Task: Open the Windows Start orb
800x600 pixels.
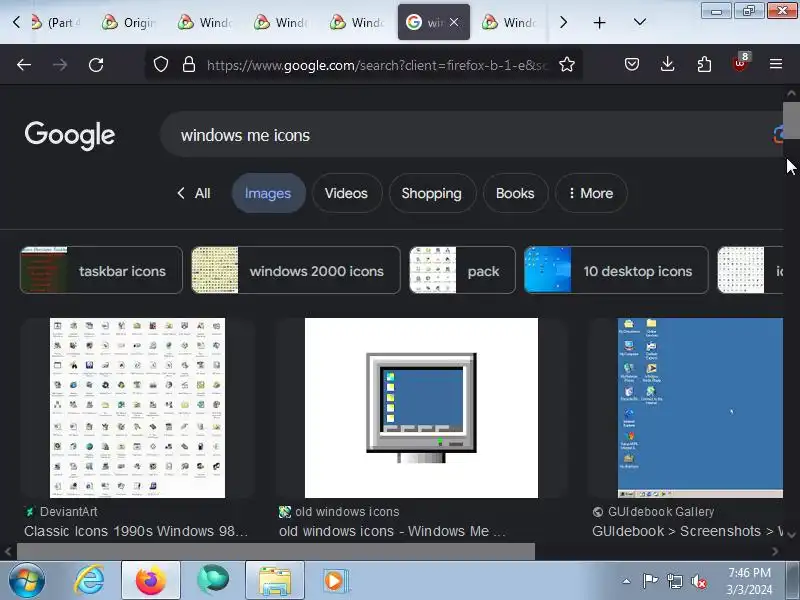Action: click(26, 581)
